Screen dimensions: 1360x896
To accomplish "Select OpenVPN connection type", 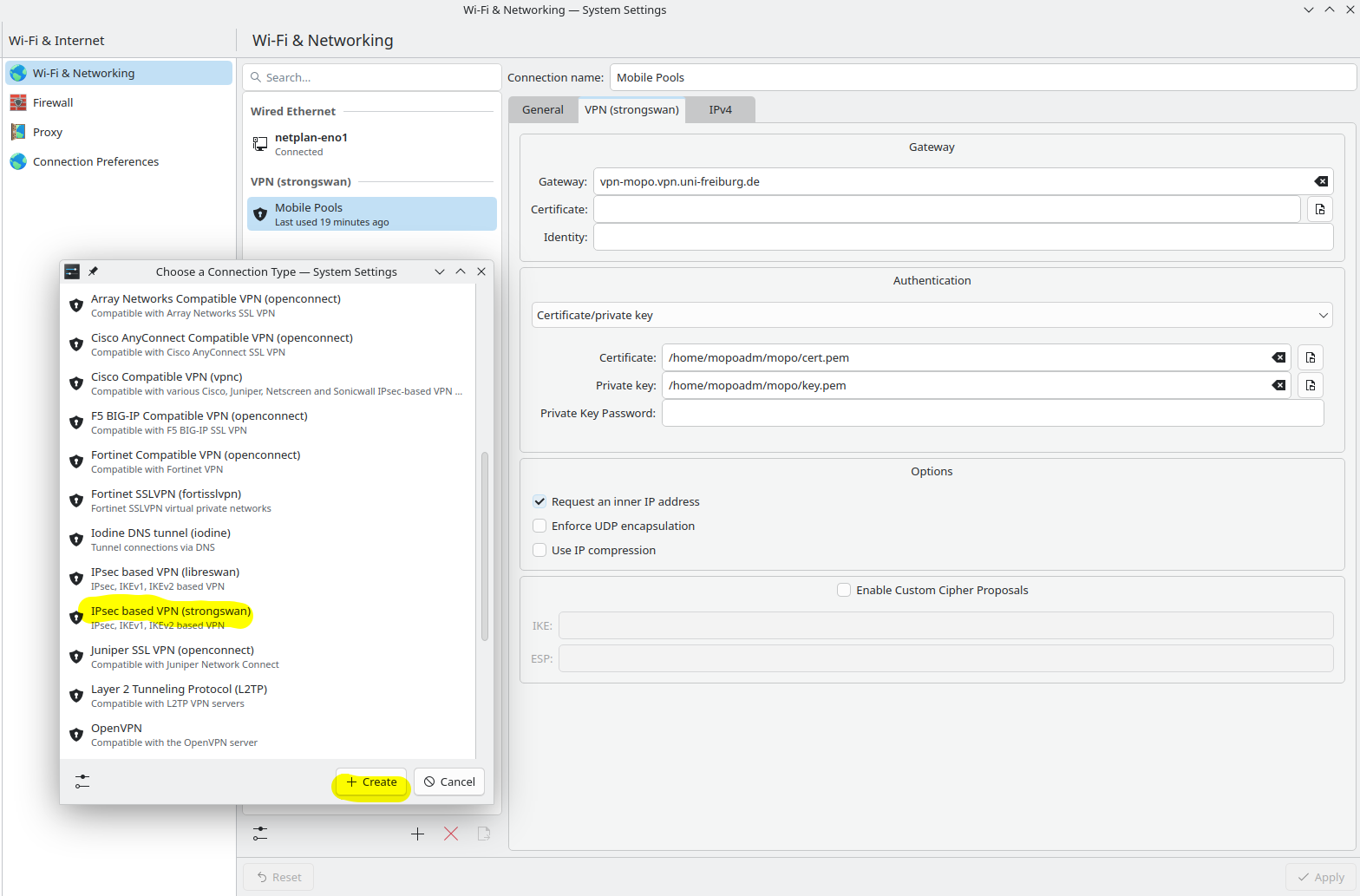I will click(x=269, y=735).
